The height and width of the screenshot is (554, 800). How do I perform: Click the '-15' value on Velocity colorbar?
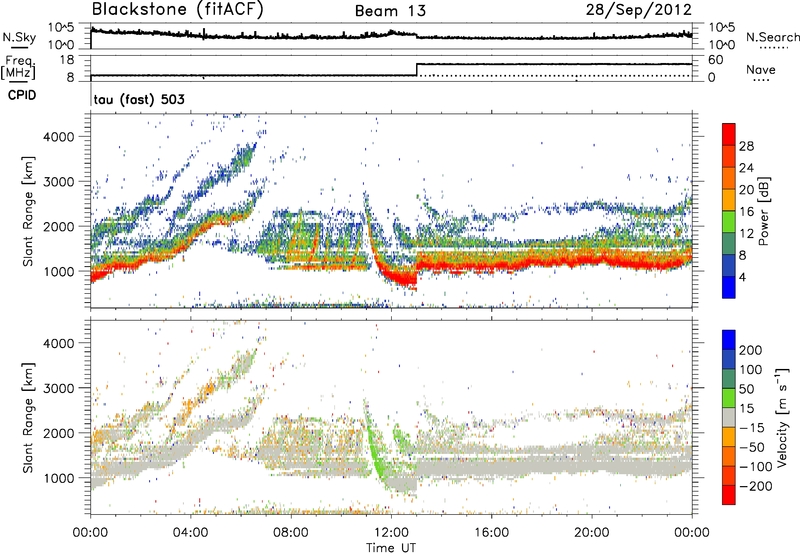pyautogui.click(x=752, y=427)
